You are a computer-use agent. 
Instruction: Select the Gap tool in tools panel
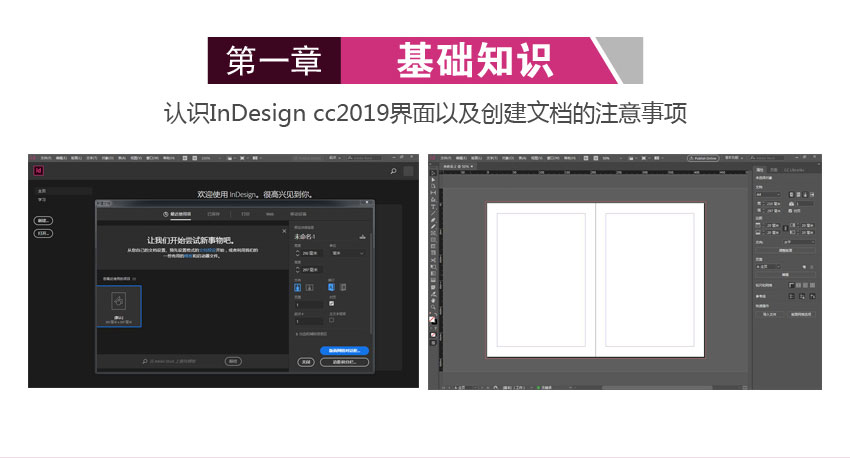[x=433, y=192]
